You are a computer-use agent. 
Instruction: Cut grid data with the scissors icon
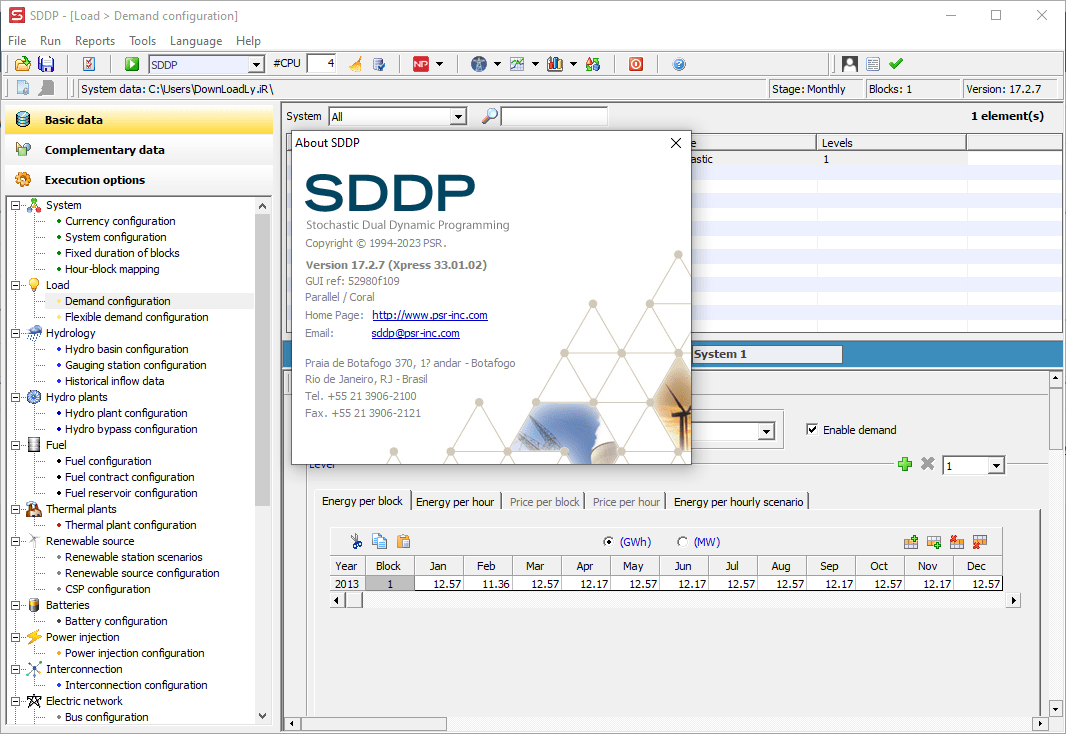pos(356,541)
